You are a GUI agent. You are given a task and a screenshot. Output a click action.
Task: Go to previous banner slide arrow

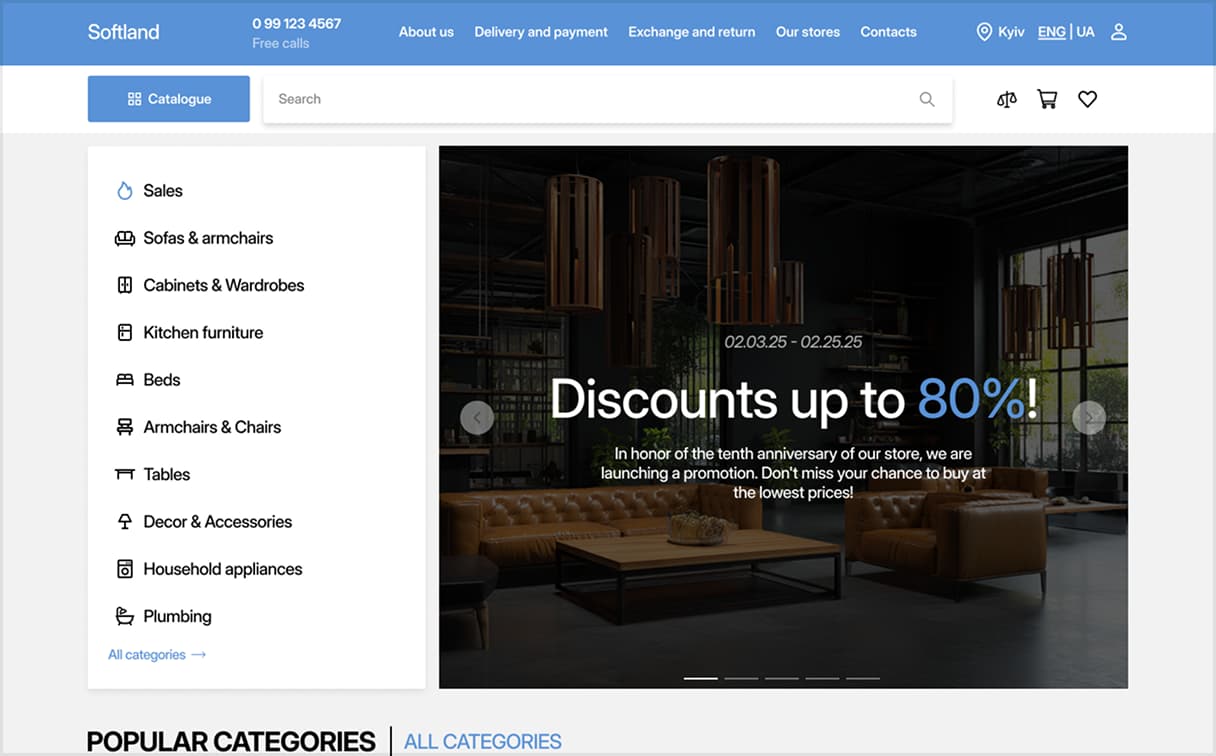[x=477, y=417]
